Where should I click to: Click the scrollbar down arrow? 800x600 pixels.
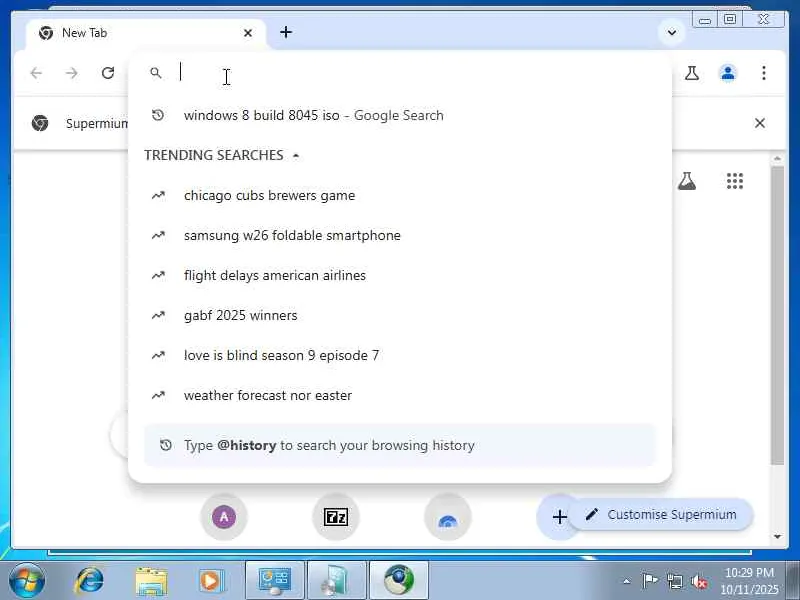point(777,537)
